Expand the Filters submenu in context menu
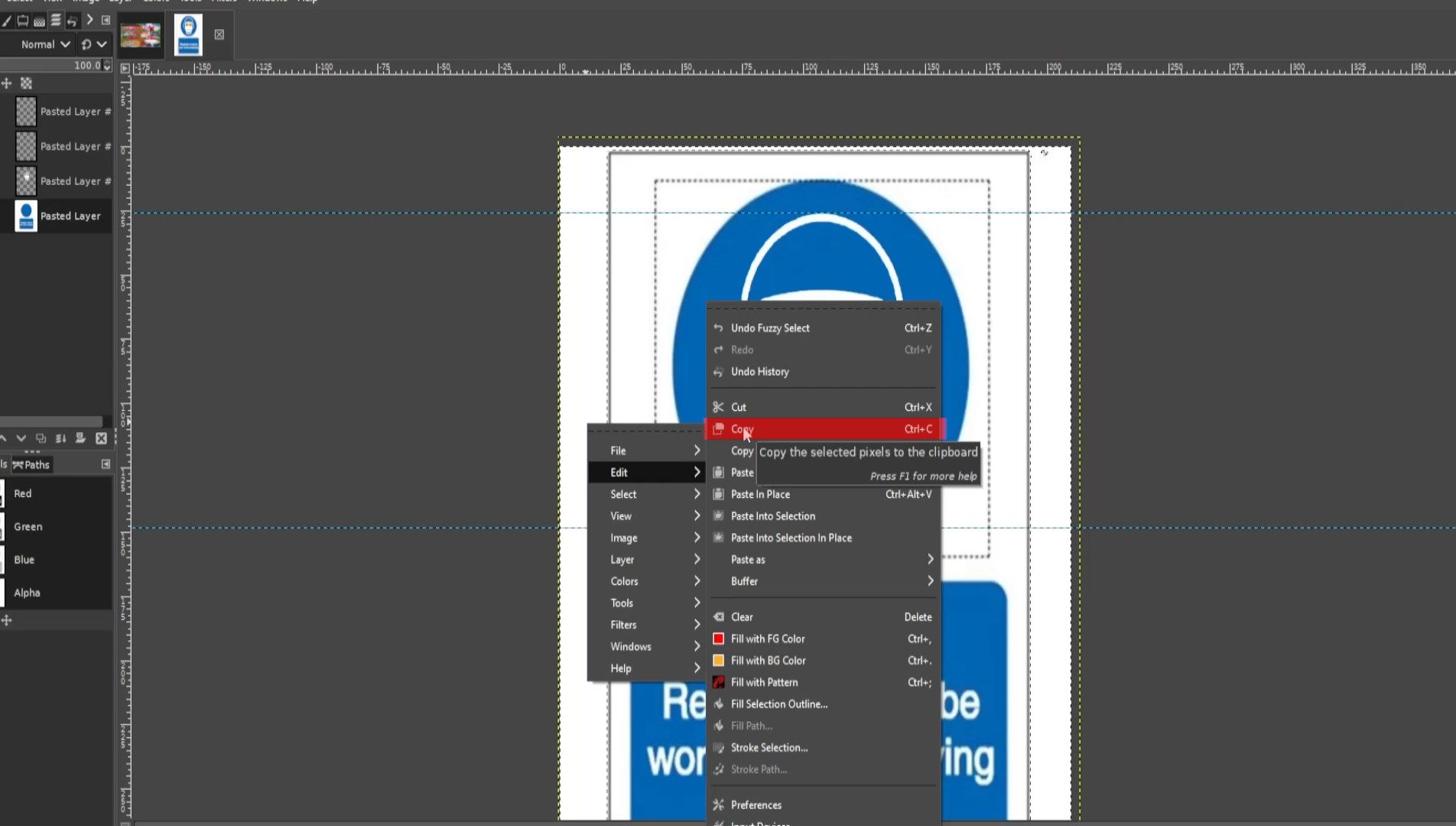Image resolution: width=1456 pixels, height=826 pixels. 646,625
